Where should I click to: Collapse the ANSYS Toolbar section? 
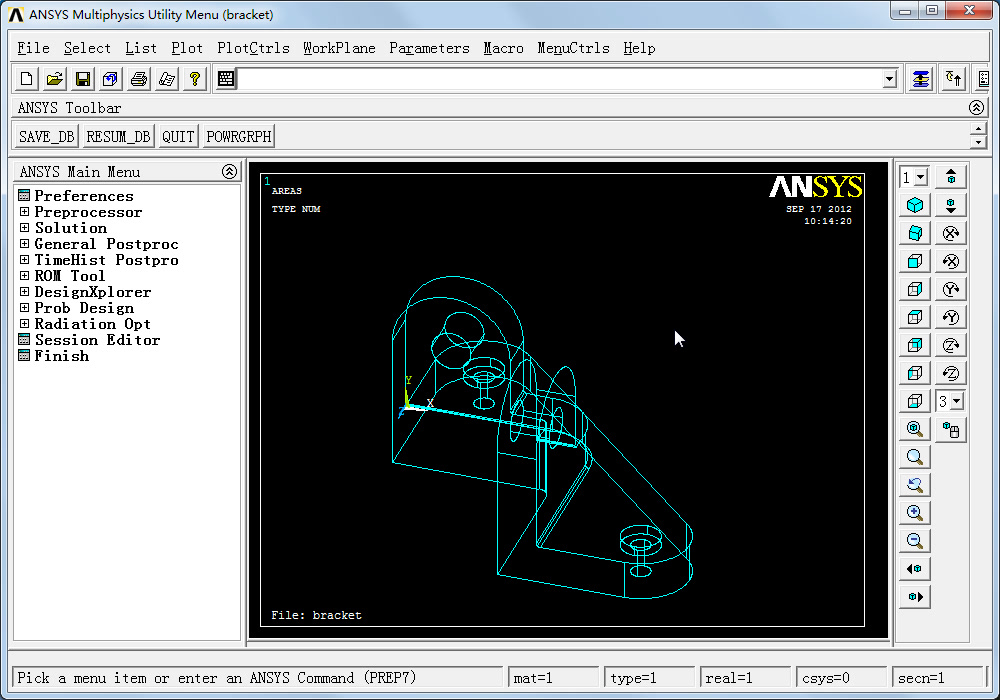click(x=977, y=108)
